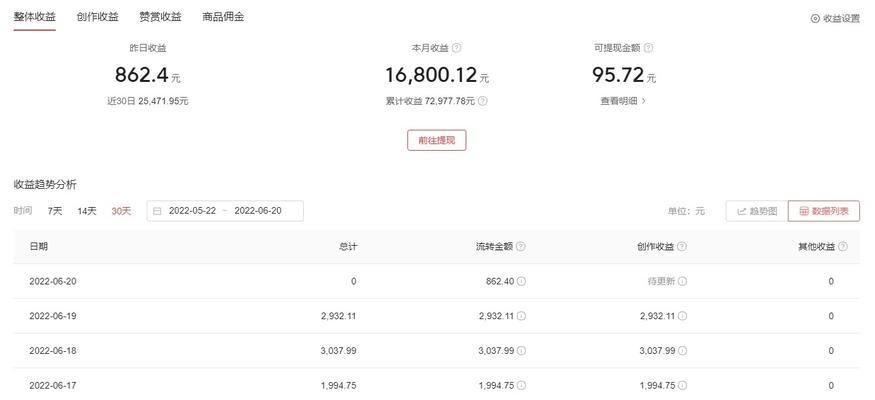Image resolution: width=875 pixels, height=400 pixels.
Task: Select 30天 time range
Action: (121, 211)
